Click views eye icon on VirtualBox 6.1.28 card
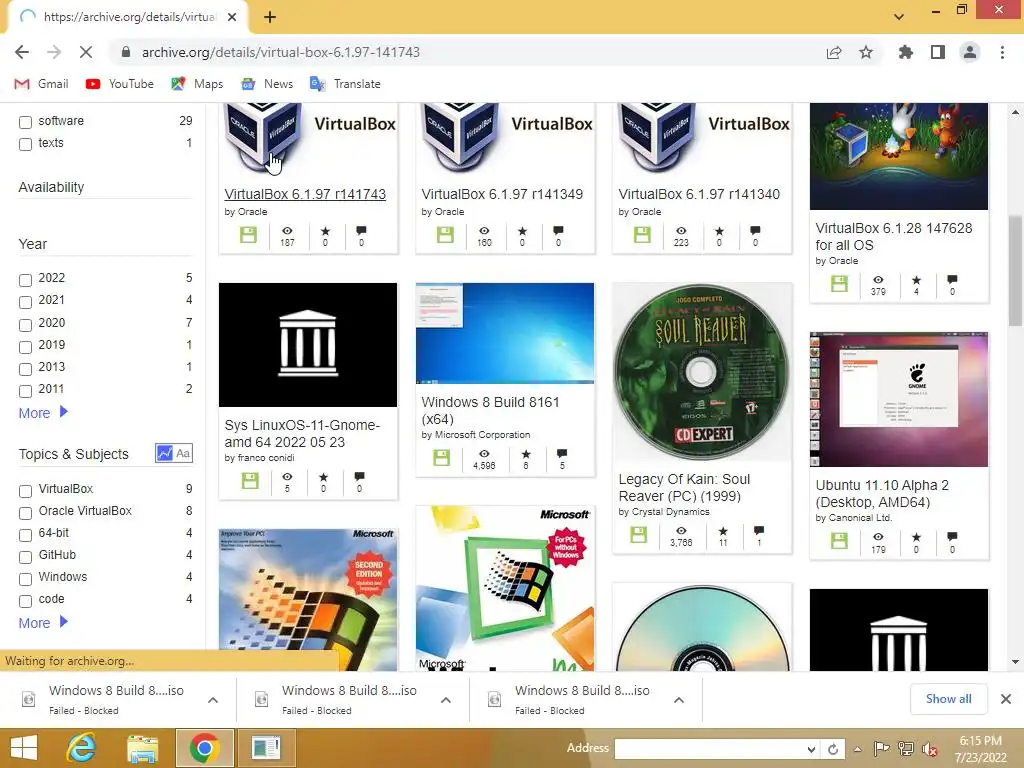The image size is (1024, 768). 878,280
